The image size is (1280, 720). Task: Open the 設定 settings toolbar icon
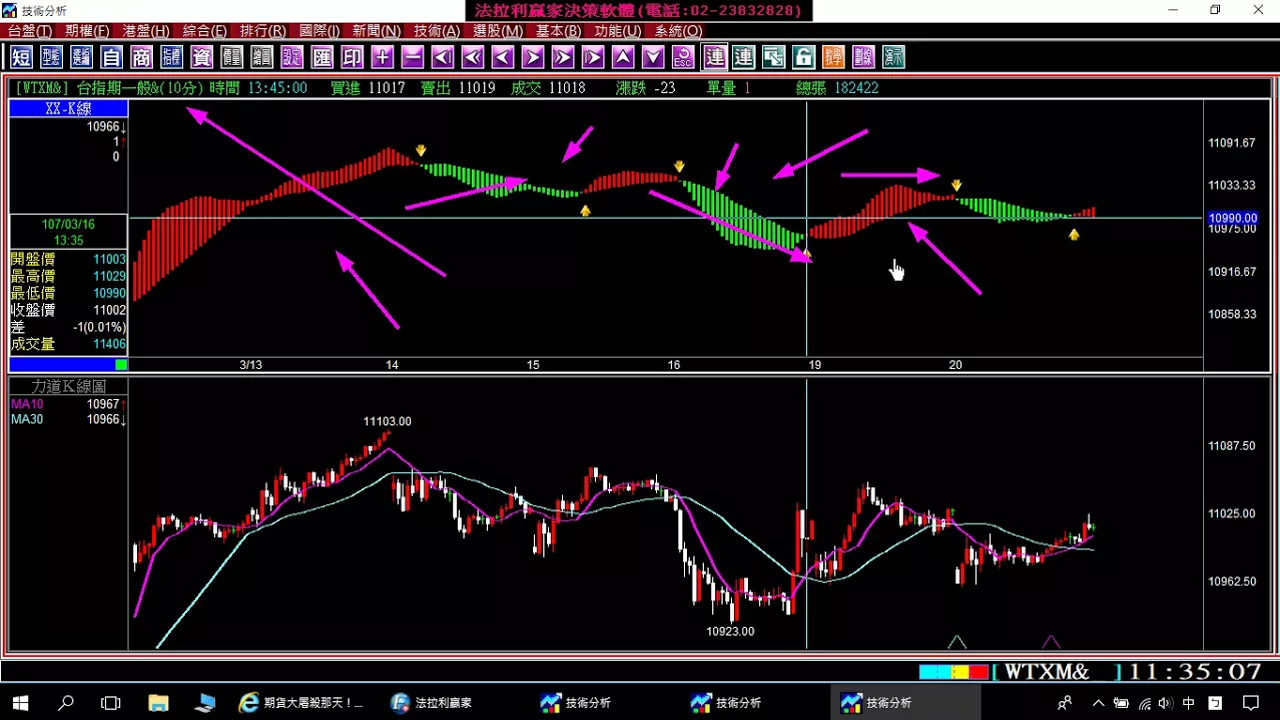tap(291, 57)
